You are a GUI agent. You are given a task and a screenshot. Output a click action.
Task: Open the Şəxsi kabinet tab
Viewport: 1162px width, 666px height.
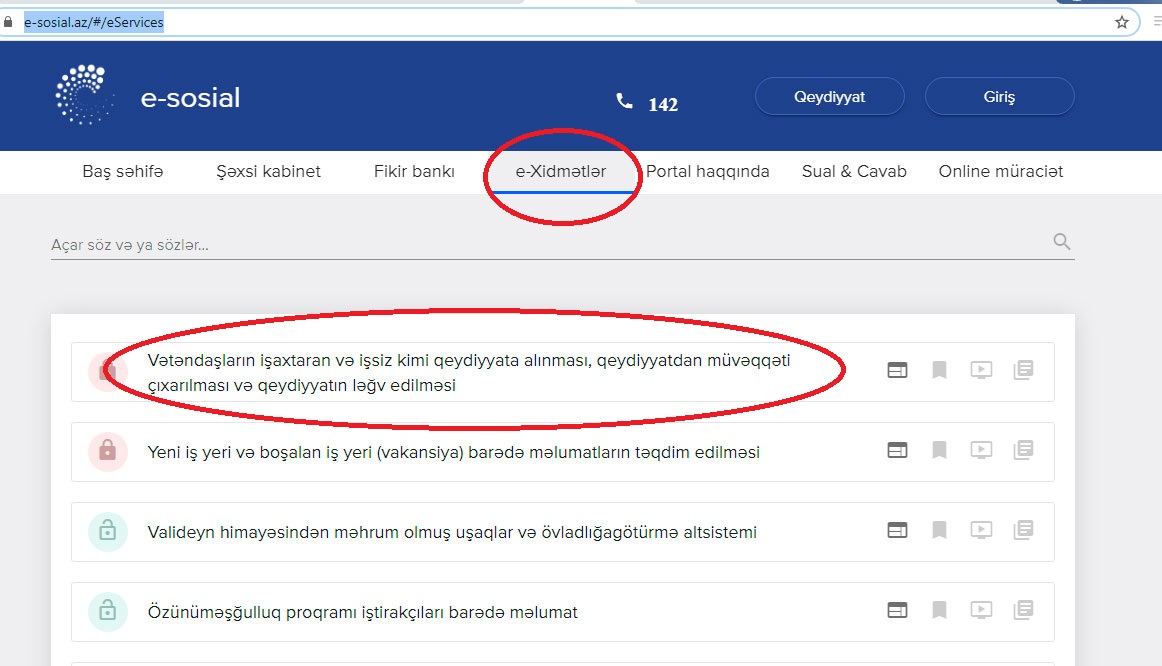269,172
